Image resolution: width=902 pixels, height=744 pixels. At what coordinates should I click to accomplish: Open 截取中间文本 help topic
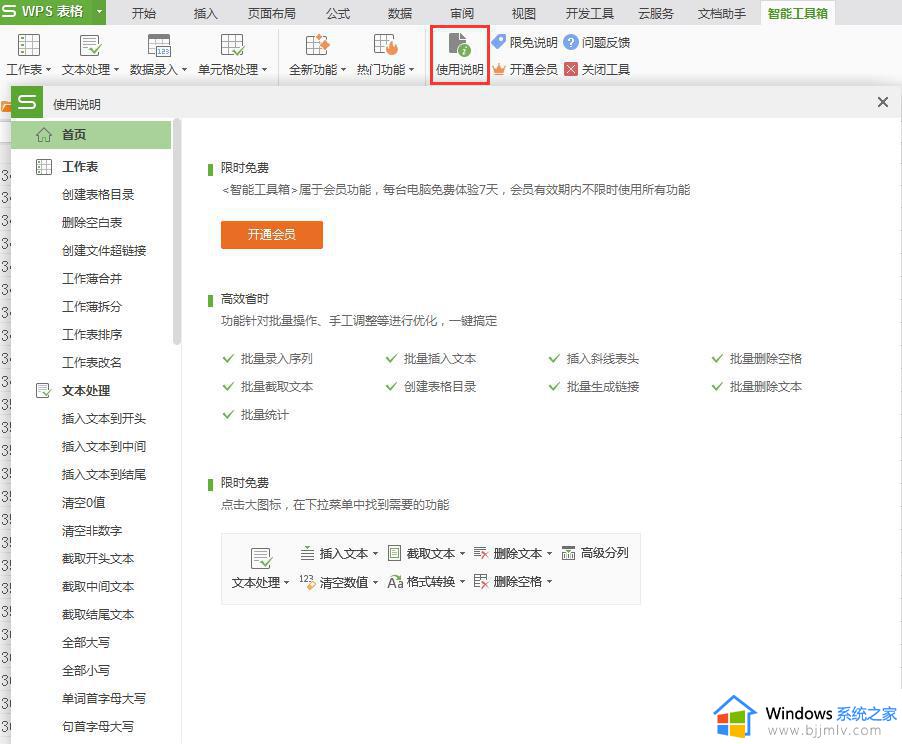pos(98,587)
